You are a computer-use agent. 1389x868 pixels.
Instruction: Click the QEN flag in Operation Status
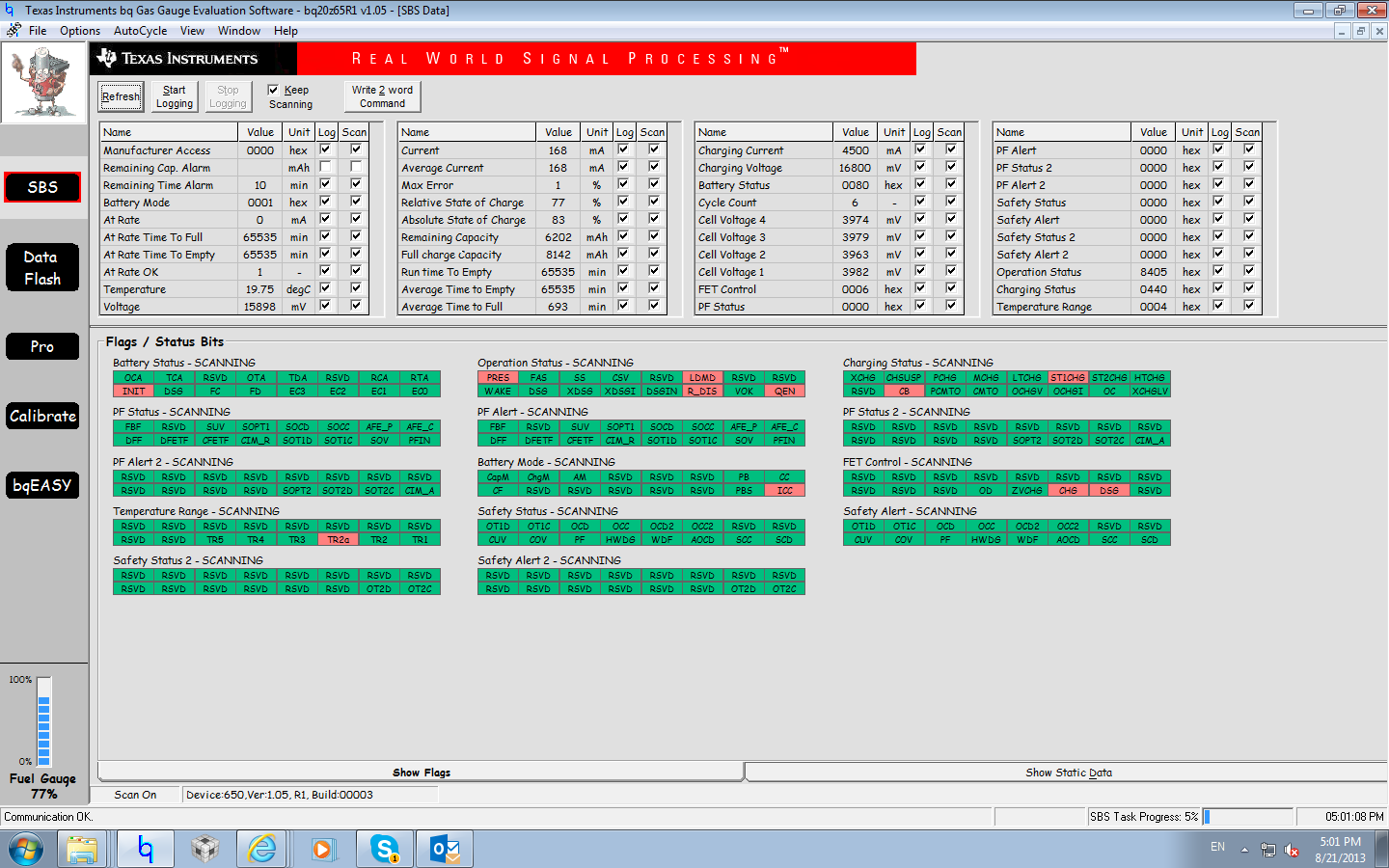[x=785, y=392]
